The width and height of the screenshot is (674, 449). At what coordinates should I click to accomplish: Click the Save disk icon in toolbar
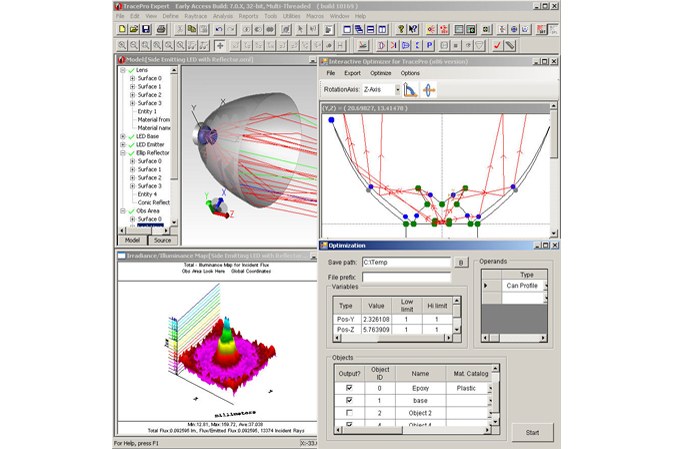pyautogui.click(x=146, y=29)
